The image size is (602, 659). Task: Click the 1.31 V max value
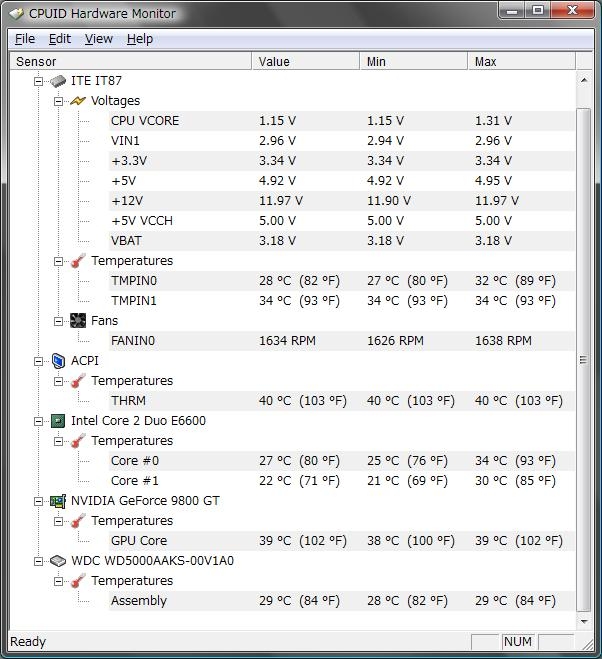494,121
